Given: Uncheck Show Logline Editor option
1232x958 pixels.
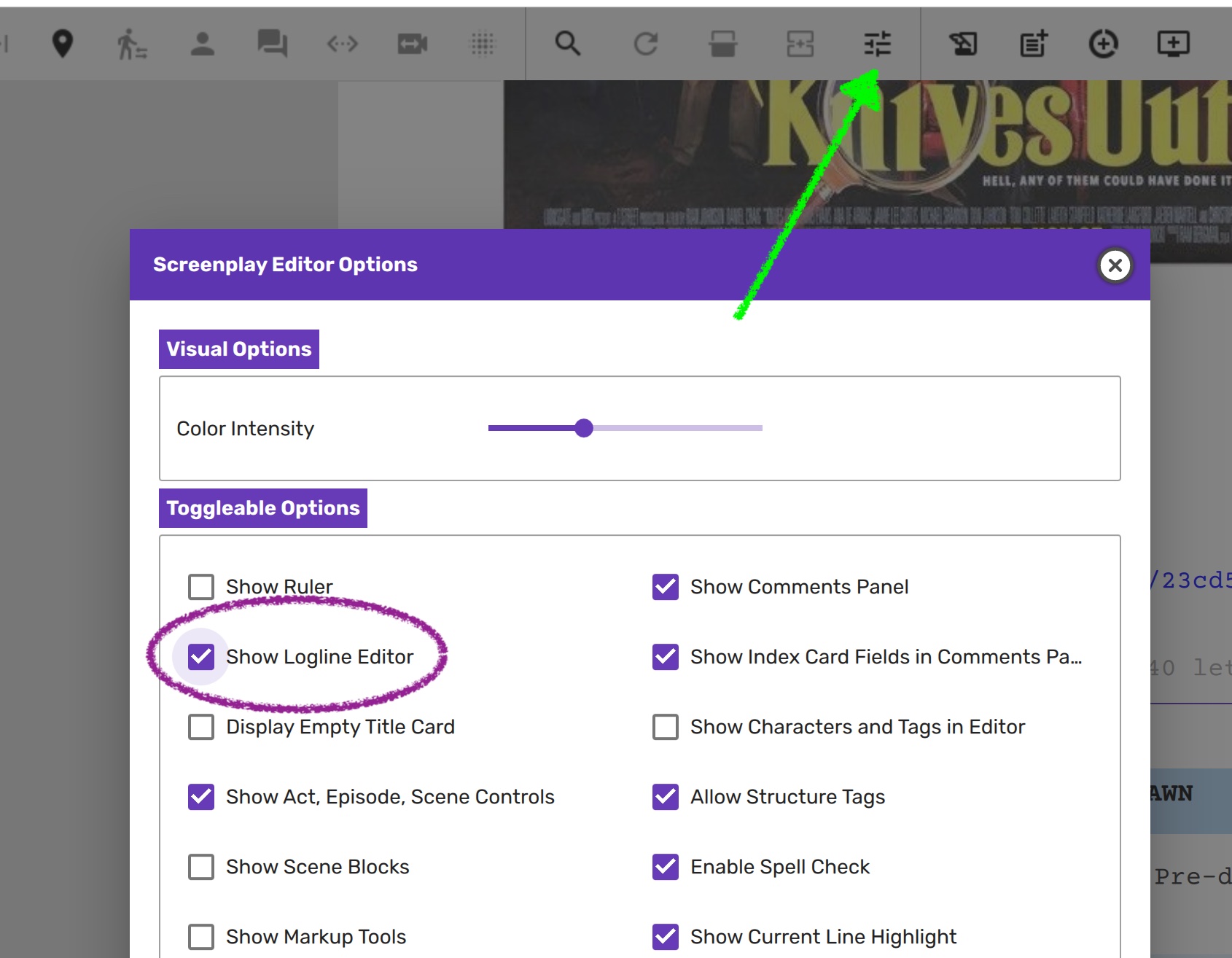Looking at the screenshot, I should (x=201, y=657).
